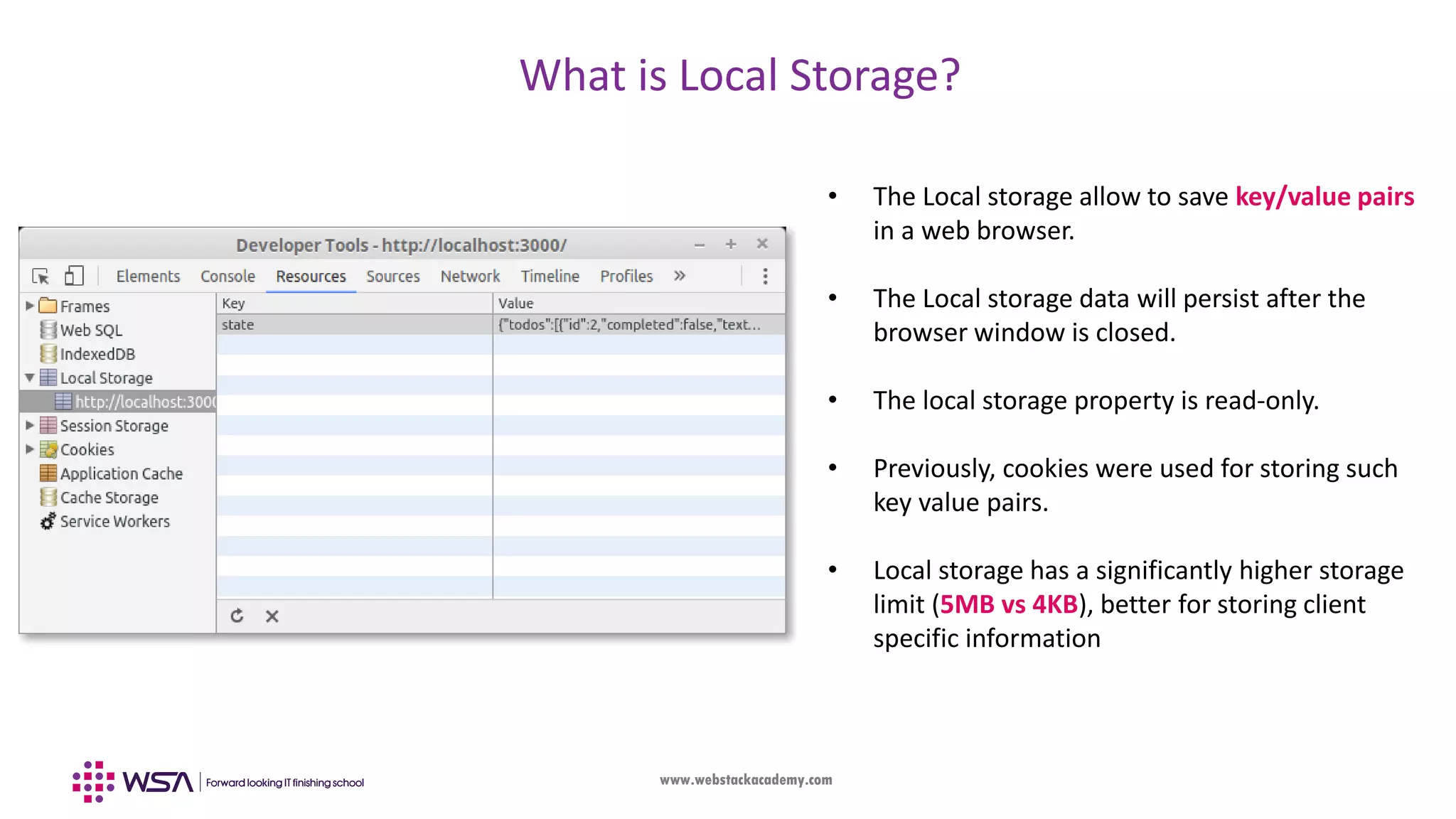Click the IndexedDB database icon
Image resolution: width=1456 pixels, height=819 pixels.
point(48,353)
